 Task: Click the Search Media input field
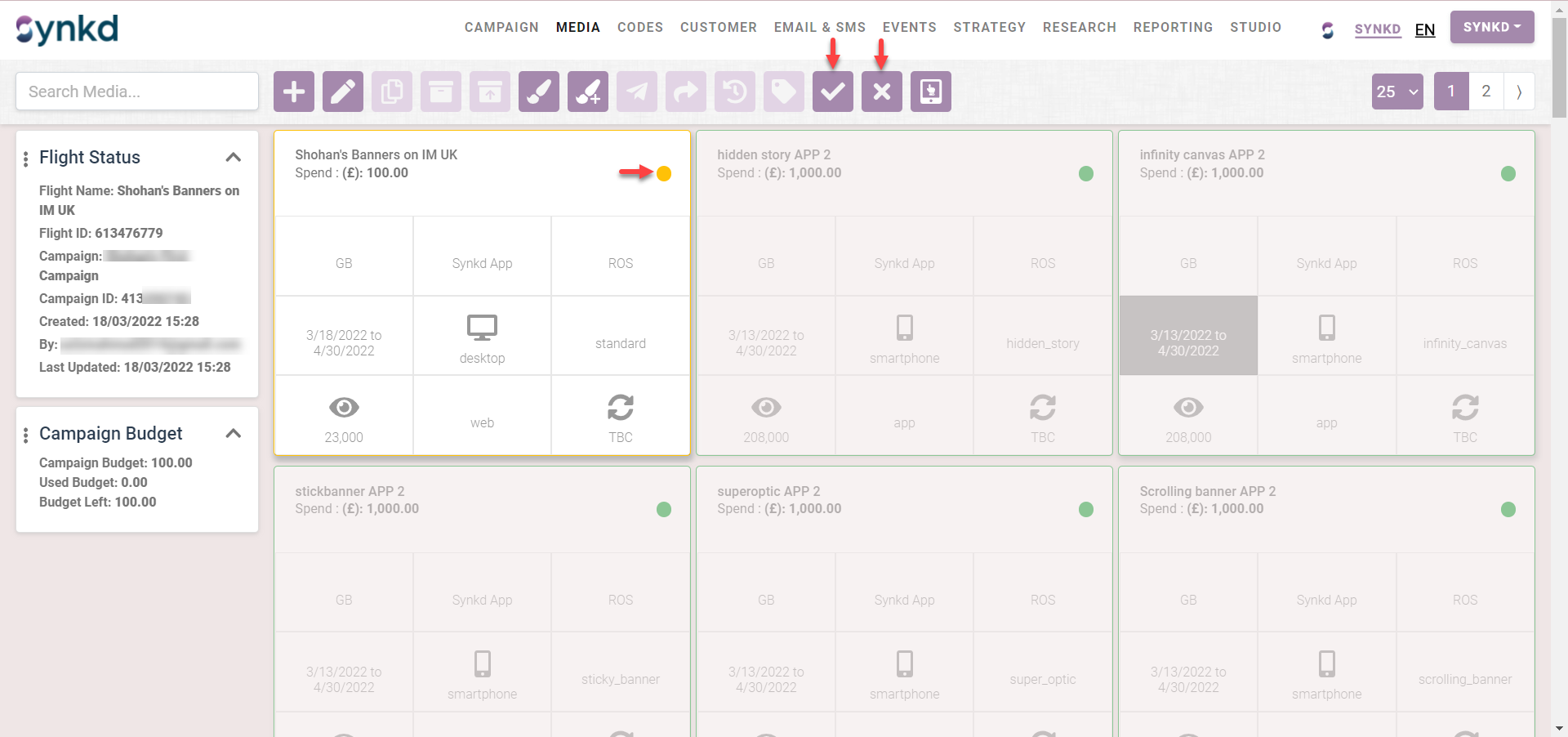click(x=137, y=92)
